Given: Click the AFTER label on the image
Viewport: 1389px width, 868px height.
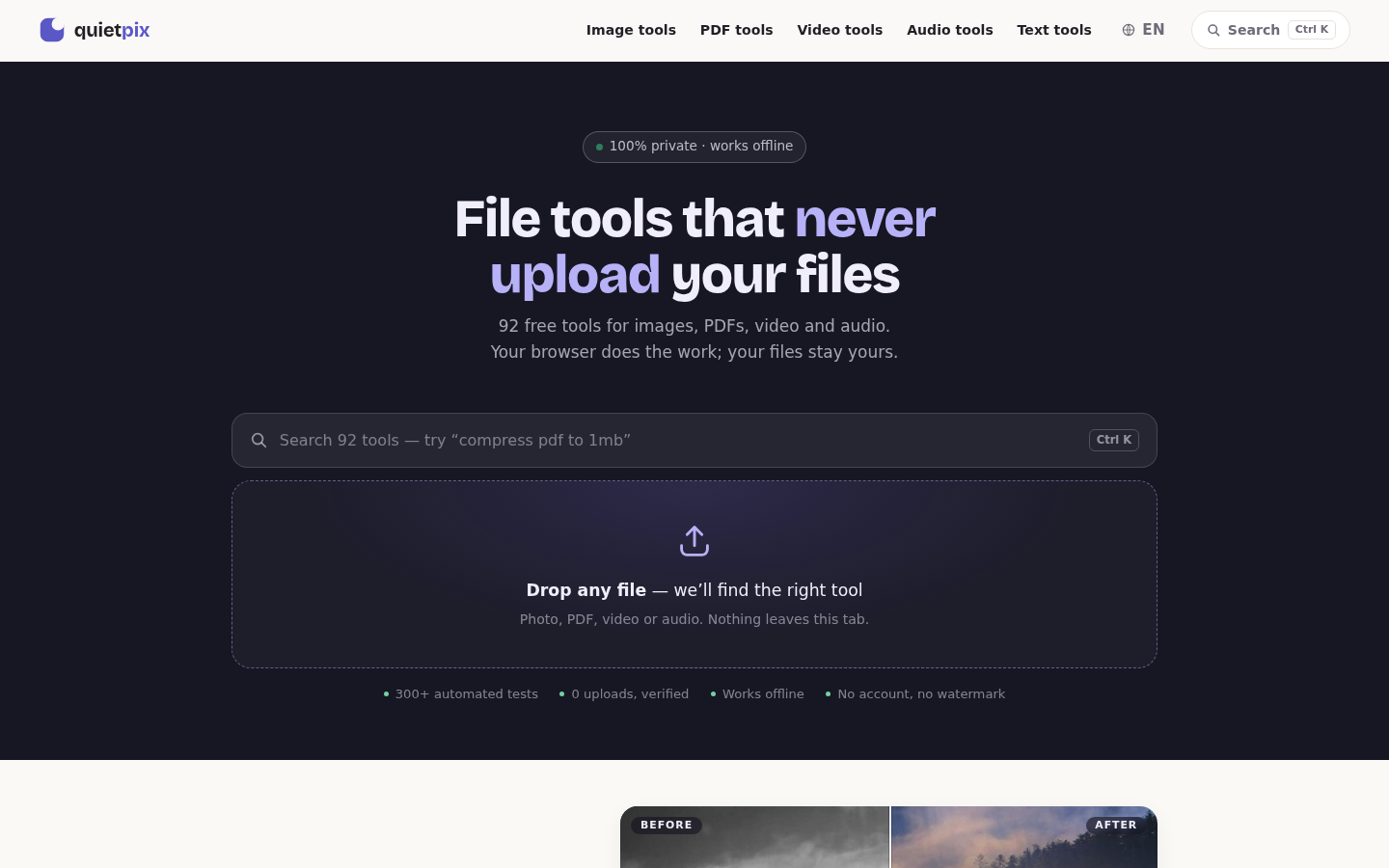Looking at the screenshot, I should pyautogui.click(x=1116, y=826).
